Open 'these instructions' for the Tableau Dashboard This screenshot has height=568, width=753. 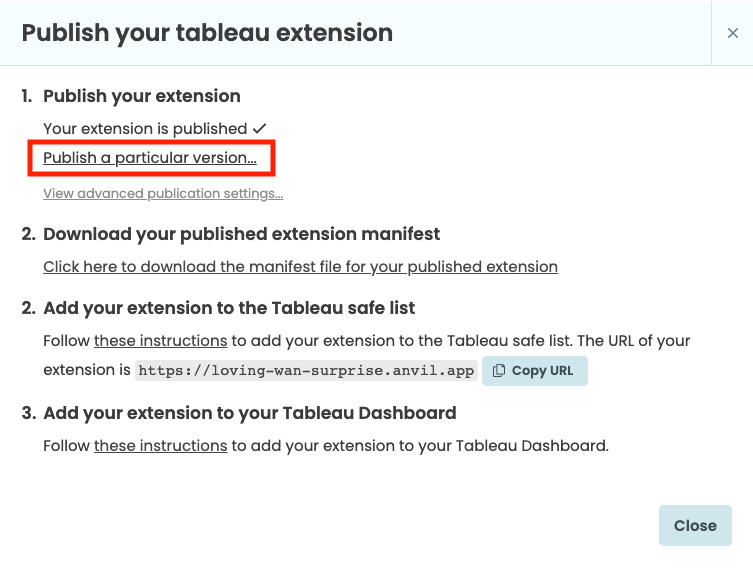coord(160,446)
